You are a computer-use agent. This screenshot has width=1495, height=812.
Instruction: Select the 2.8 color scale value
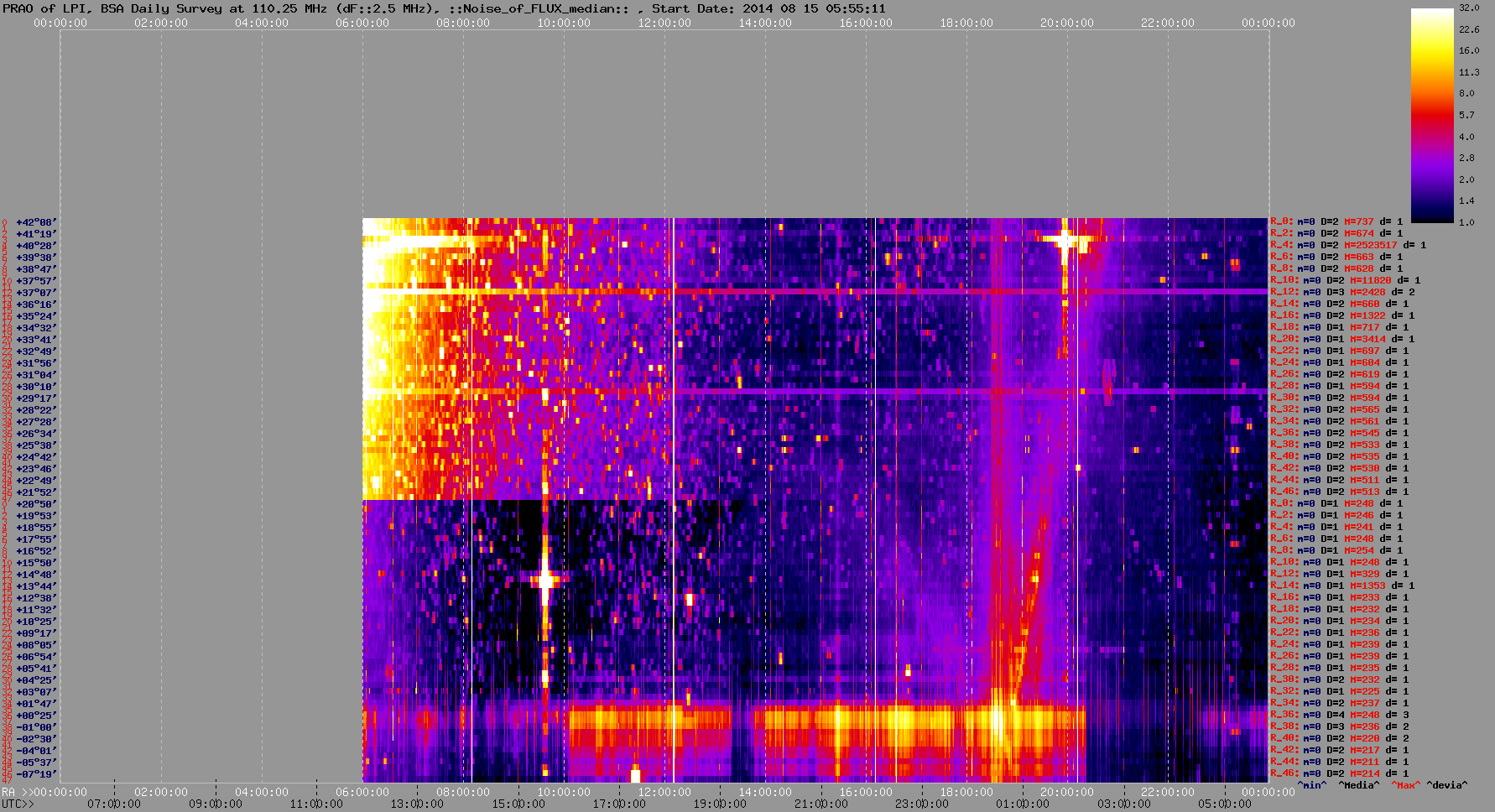[x=1466, y=158]
